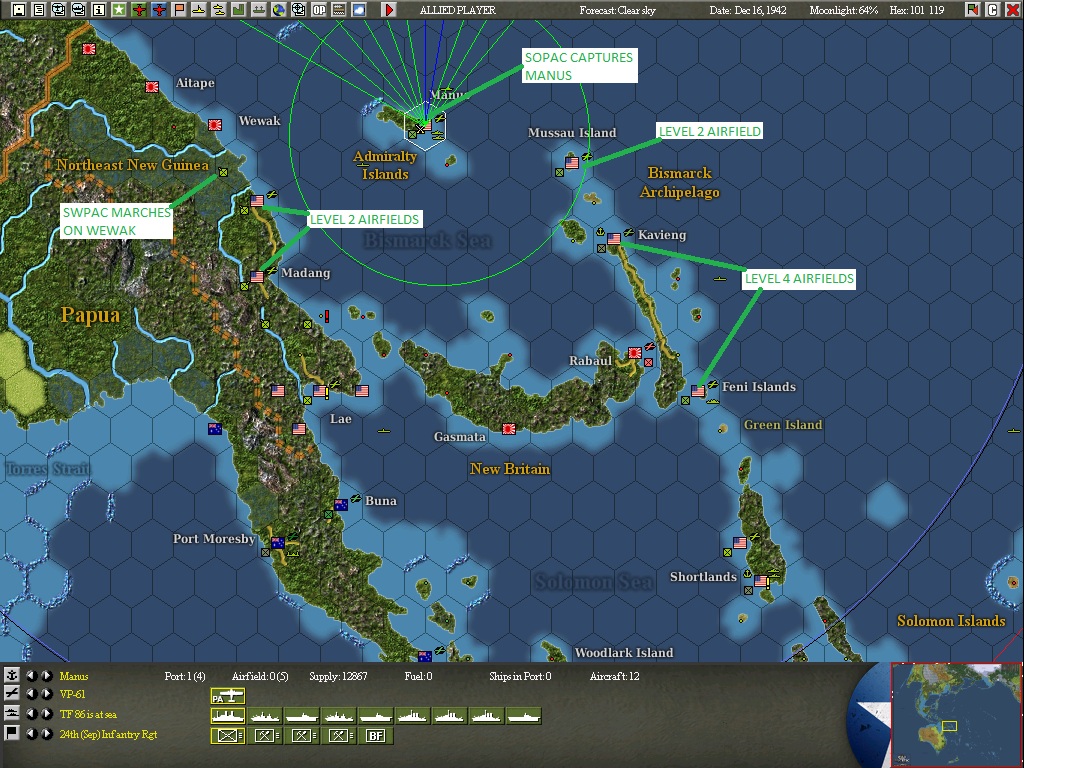1078x774 pixels.
Task: Click the ship icon beside TF 86 row
Action: coord(12,714)
